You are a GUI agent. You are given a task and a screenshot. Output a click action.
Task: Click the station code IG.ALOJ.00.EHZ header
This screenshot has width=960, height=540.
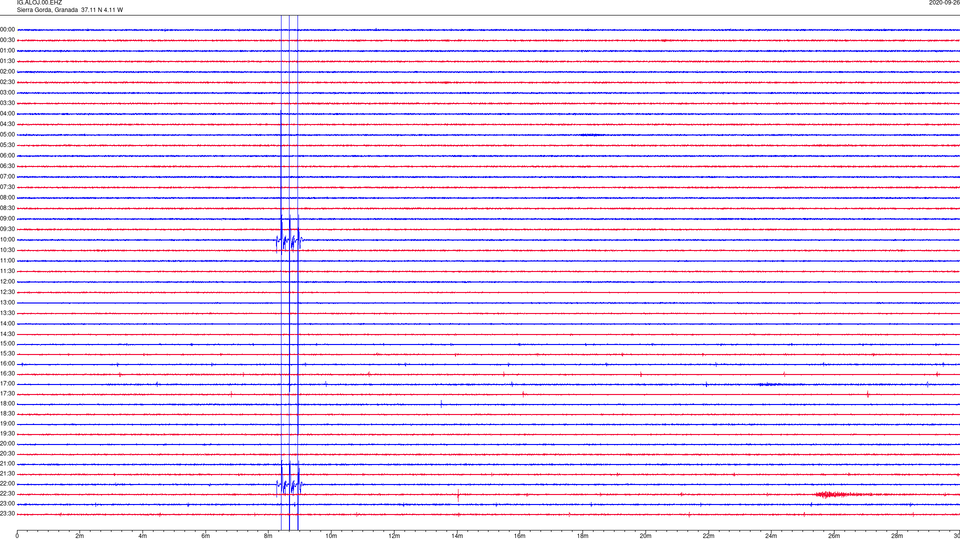pyautogui.click(x=39, y=3)
